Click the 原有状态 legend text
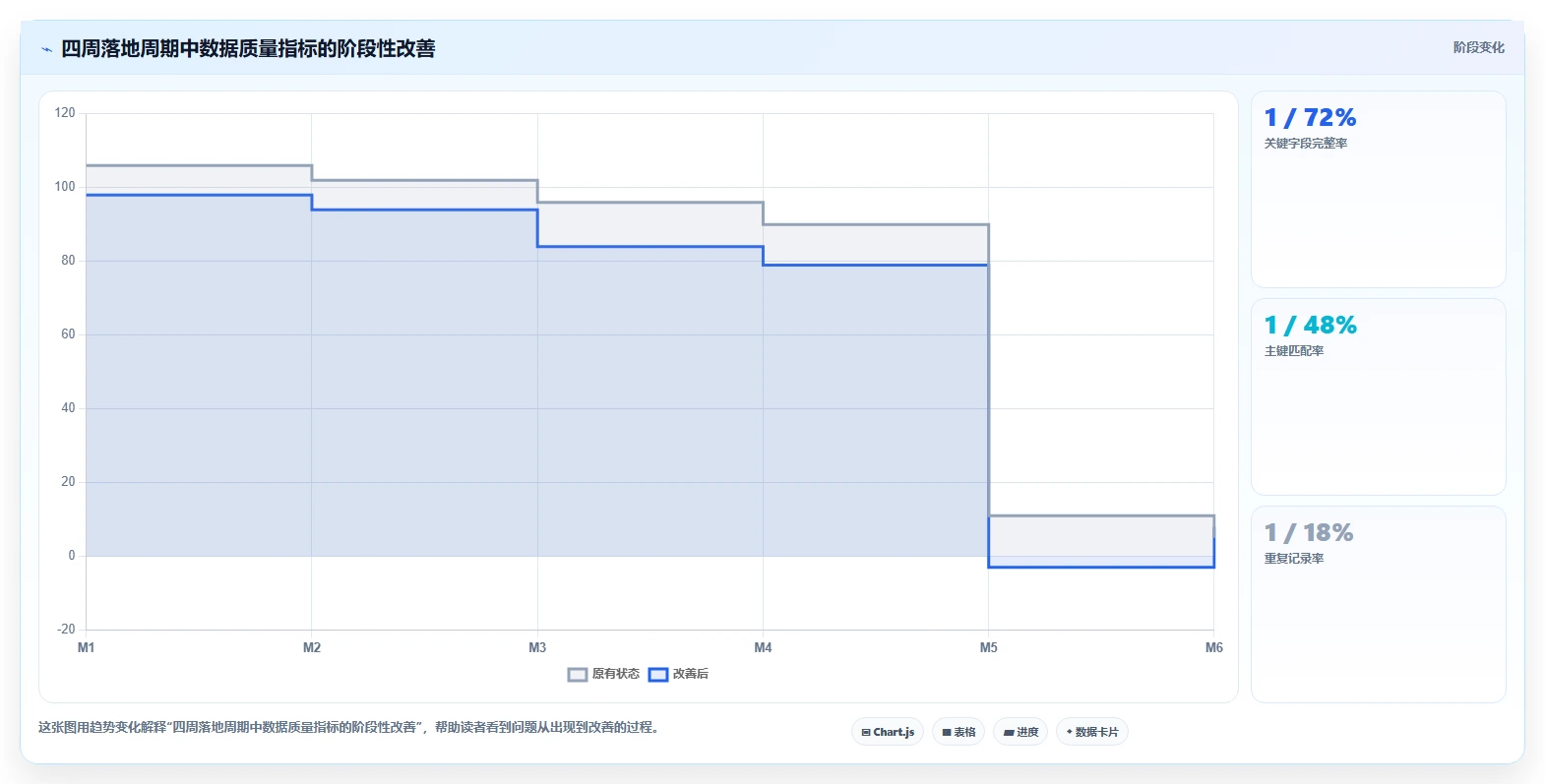The height and width of the screenshot is (784, 1545). pyautogui.click(x=616, y=674)
